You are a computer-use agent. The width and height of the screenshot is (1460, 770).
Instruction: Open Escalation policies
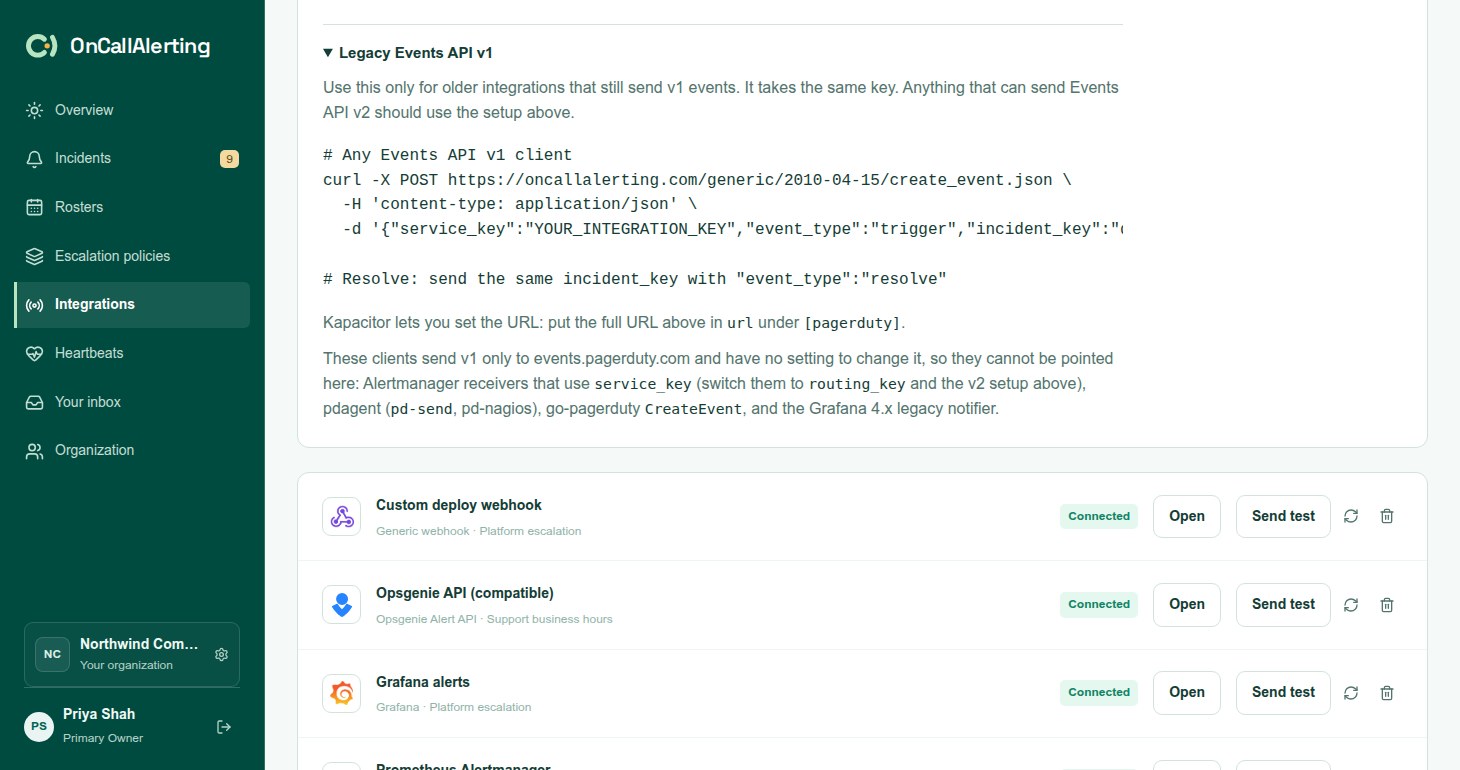(x=132, y=256)
